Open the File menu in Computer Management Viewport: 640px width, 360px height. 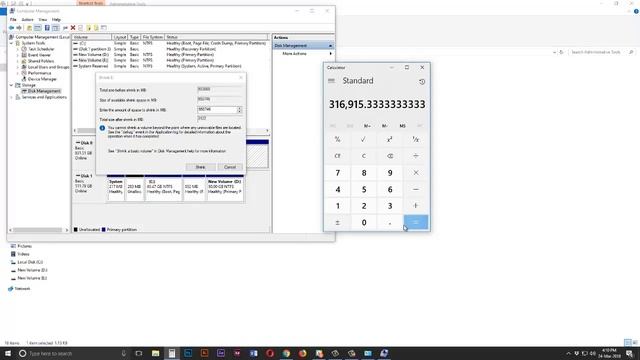pyautogui.click(x=13, y=20)
